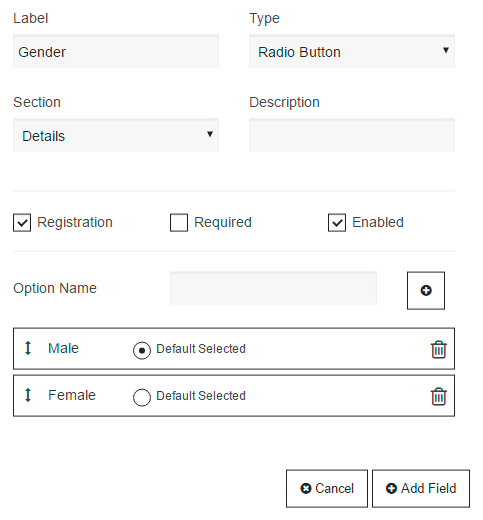Image resolution: width=483 pixels, height=520 pixels.
Task: Click the Option Name text field
Action: (x=273, y=288)
